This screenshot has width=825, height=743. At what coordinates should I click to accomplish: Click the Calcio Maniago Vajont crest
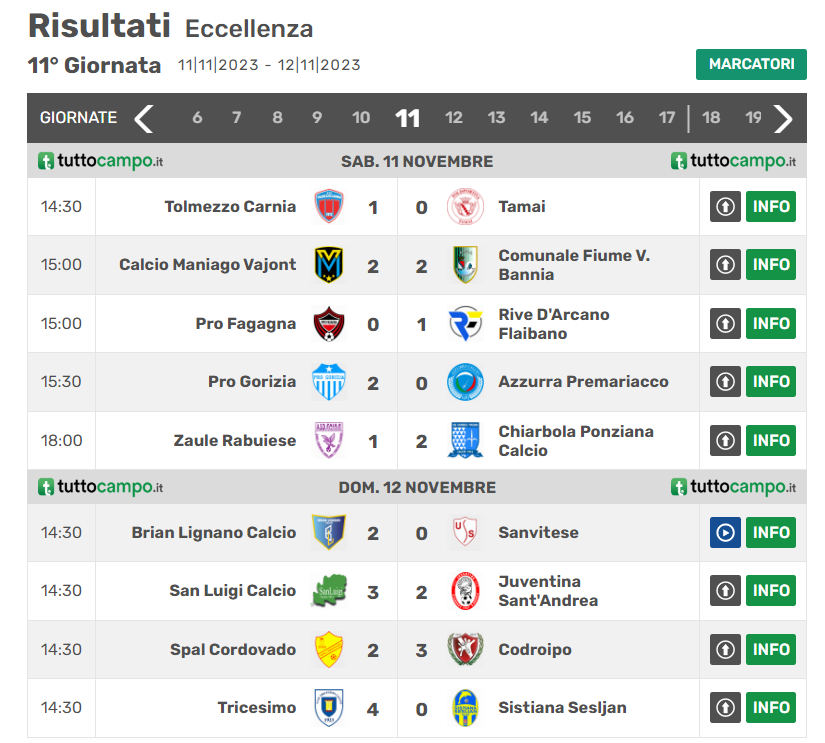coord(329,265)
